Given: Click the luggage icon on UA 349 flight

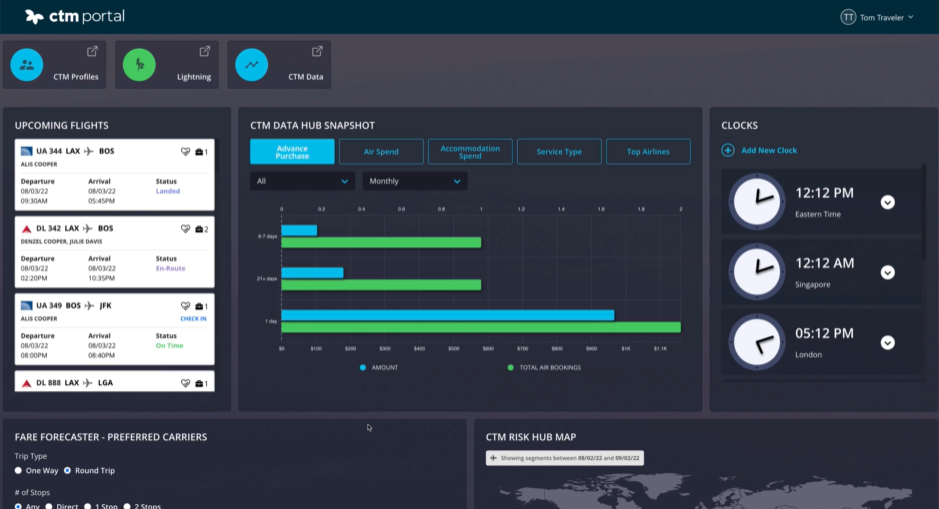Looking at the screenshot, I should click(199, 306).
